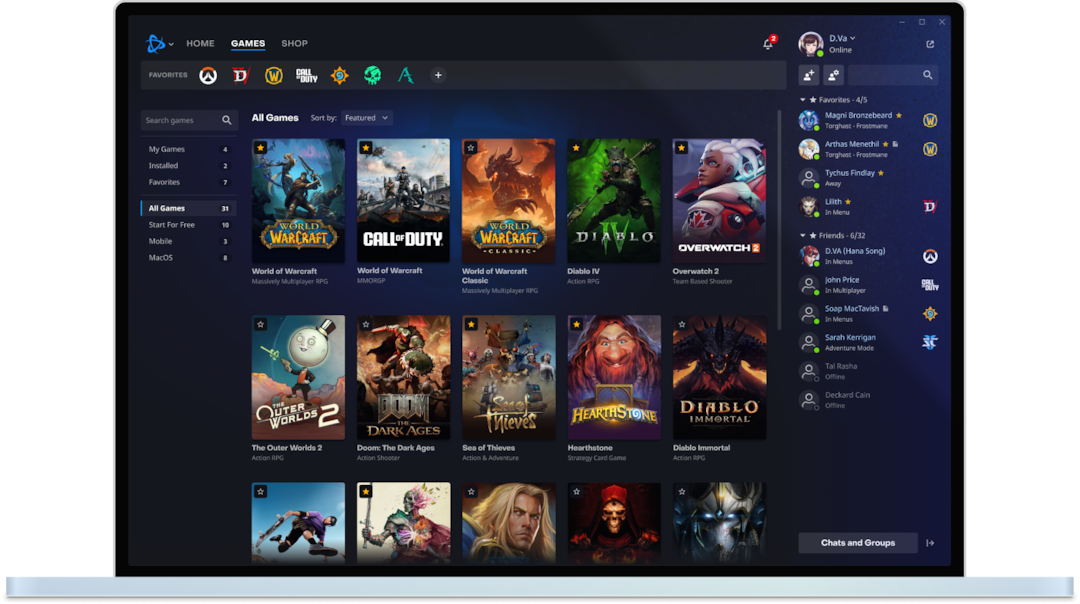Select Overwatch in the favorites bar

pyautogui.click(x=206, y=74)
